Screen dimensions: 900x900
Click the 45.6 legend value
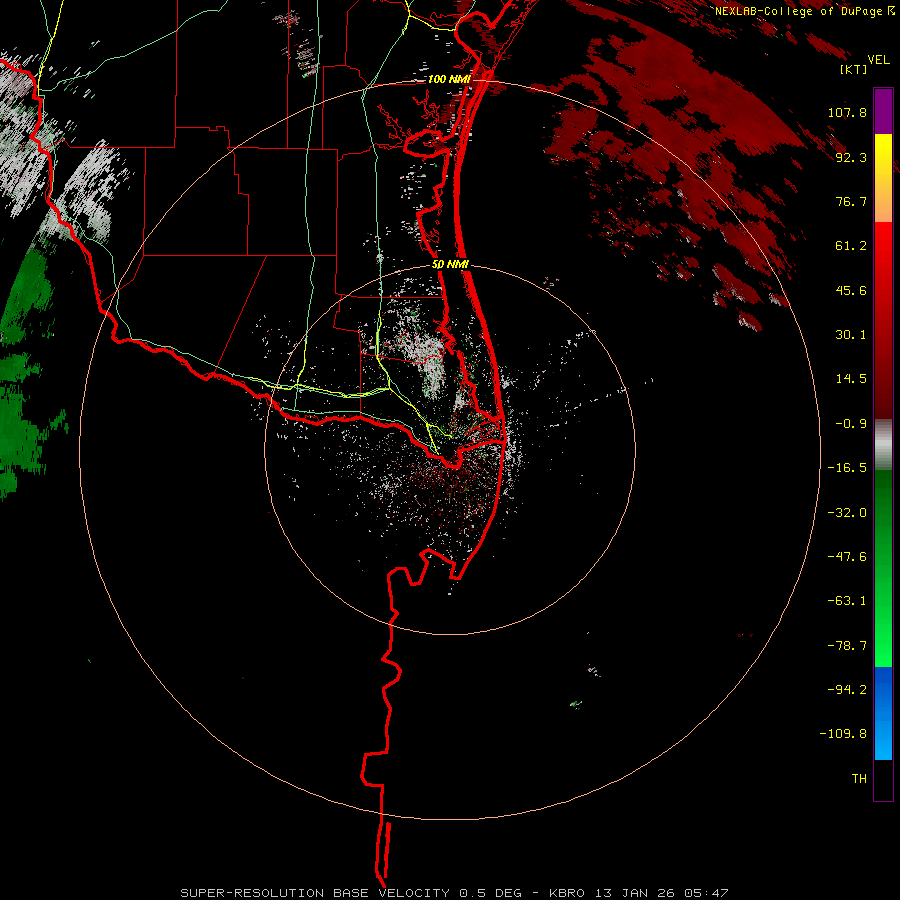851,290
